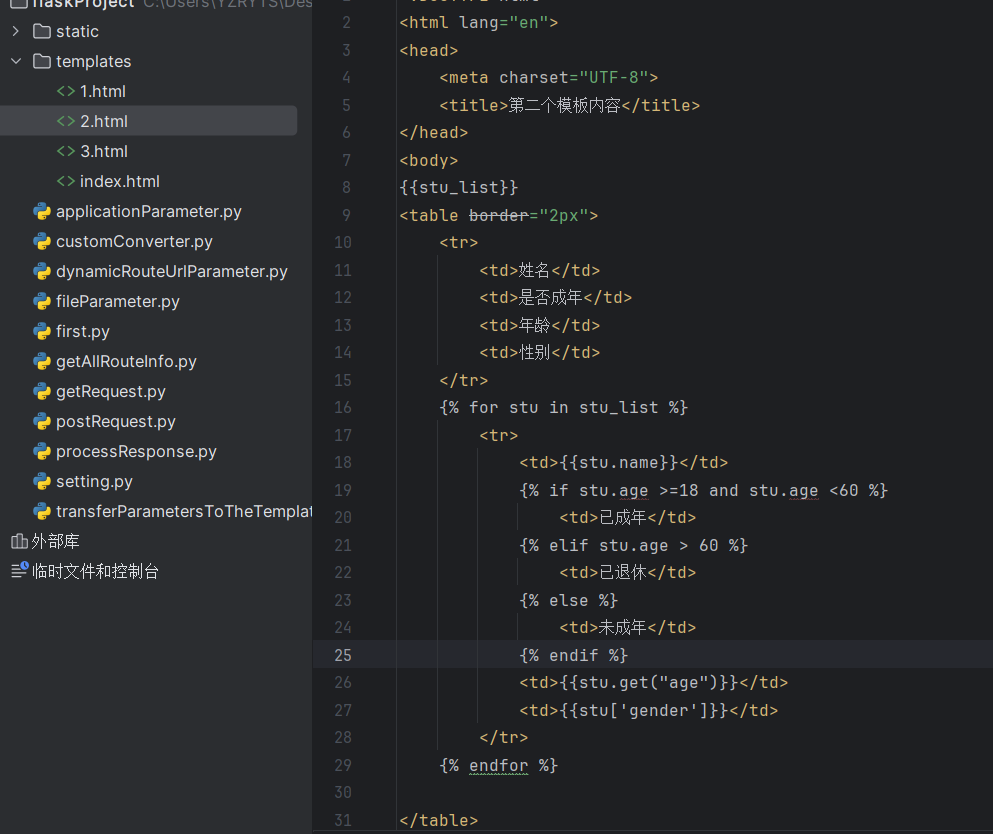Open processResponse.py
The image size is (993, 834).
click(x=136, y=452)
